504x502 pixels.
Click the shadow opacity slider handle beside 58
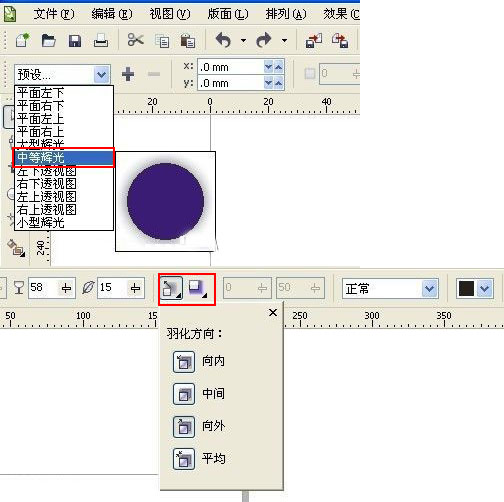pyautogui.click(x=66, y=288)
